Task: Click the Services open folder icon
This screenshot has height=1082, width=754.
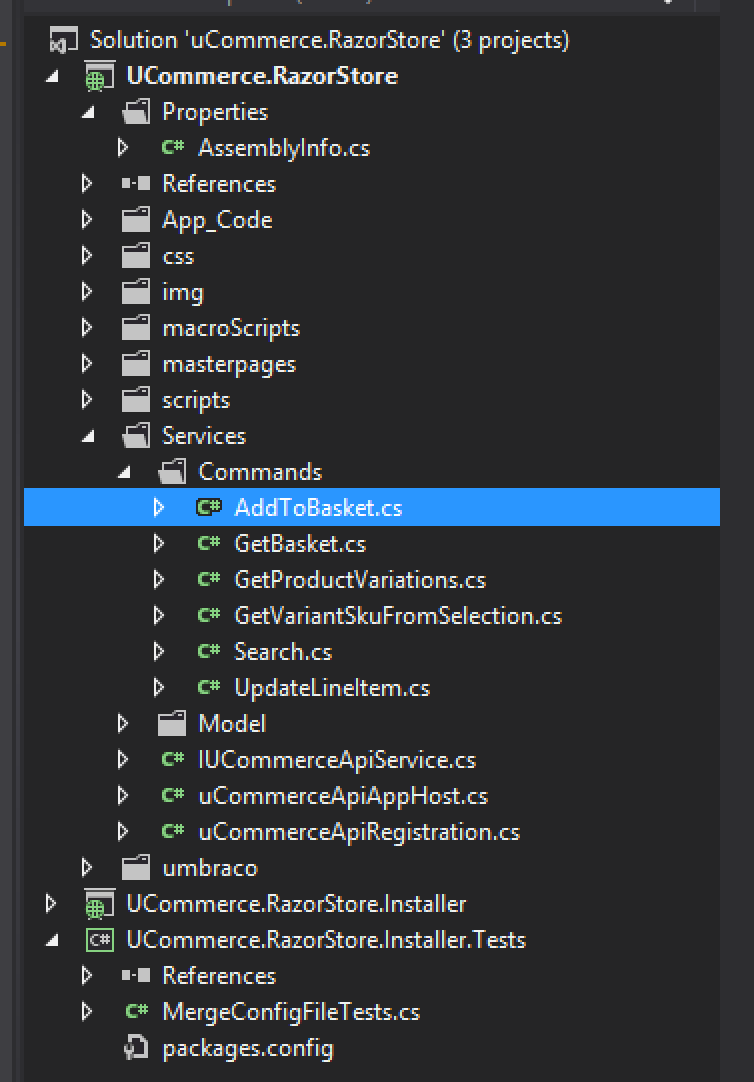Action: [136, 435]
